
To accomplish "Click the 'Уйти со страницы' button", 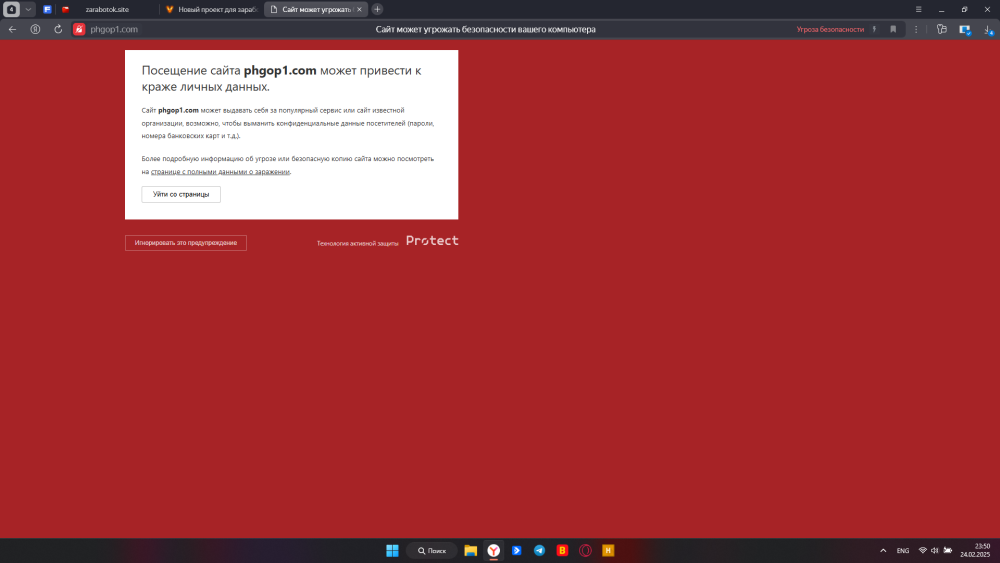I will click(x=181, y=194).
